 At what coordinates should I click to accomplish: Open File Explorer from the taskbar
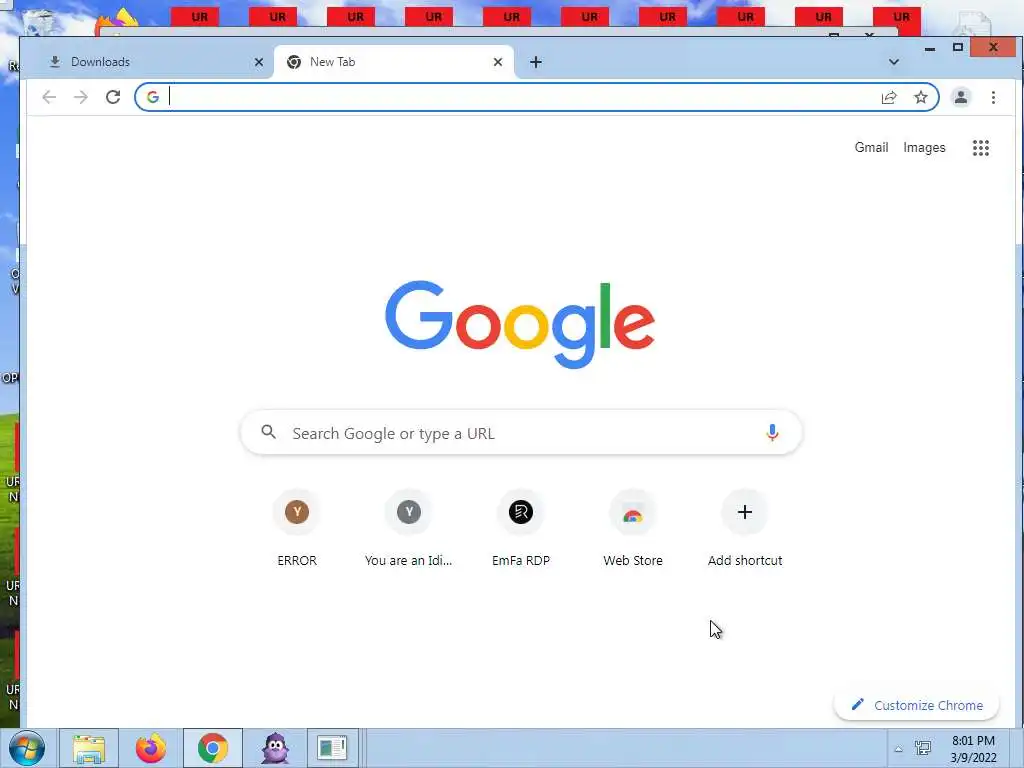(89, 748)
